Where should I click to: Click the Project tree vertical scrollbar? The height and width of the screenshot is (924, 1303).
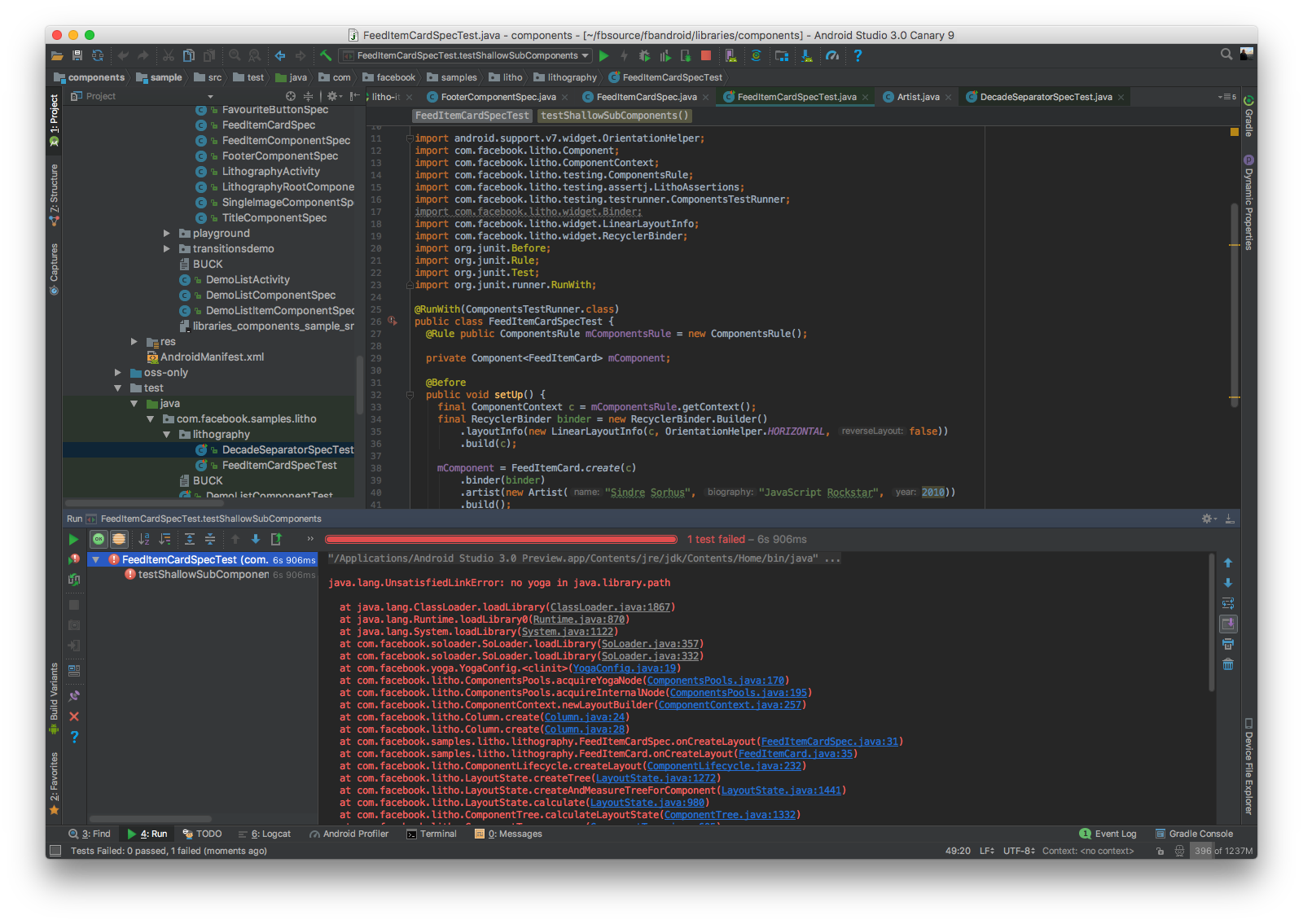359,385
